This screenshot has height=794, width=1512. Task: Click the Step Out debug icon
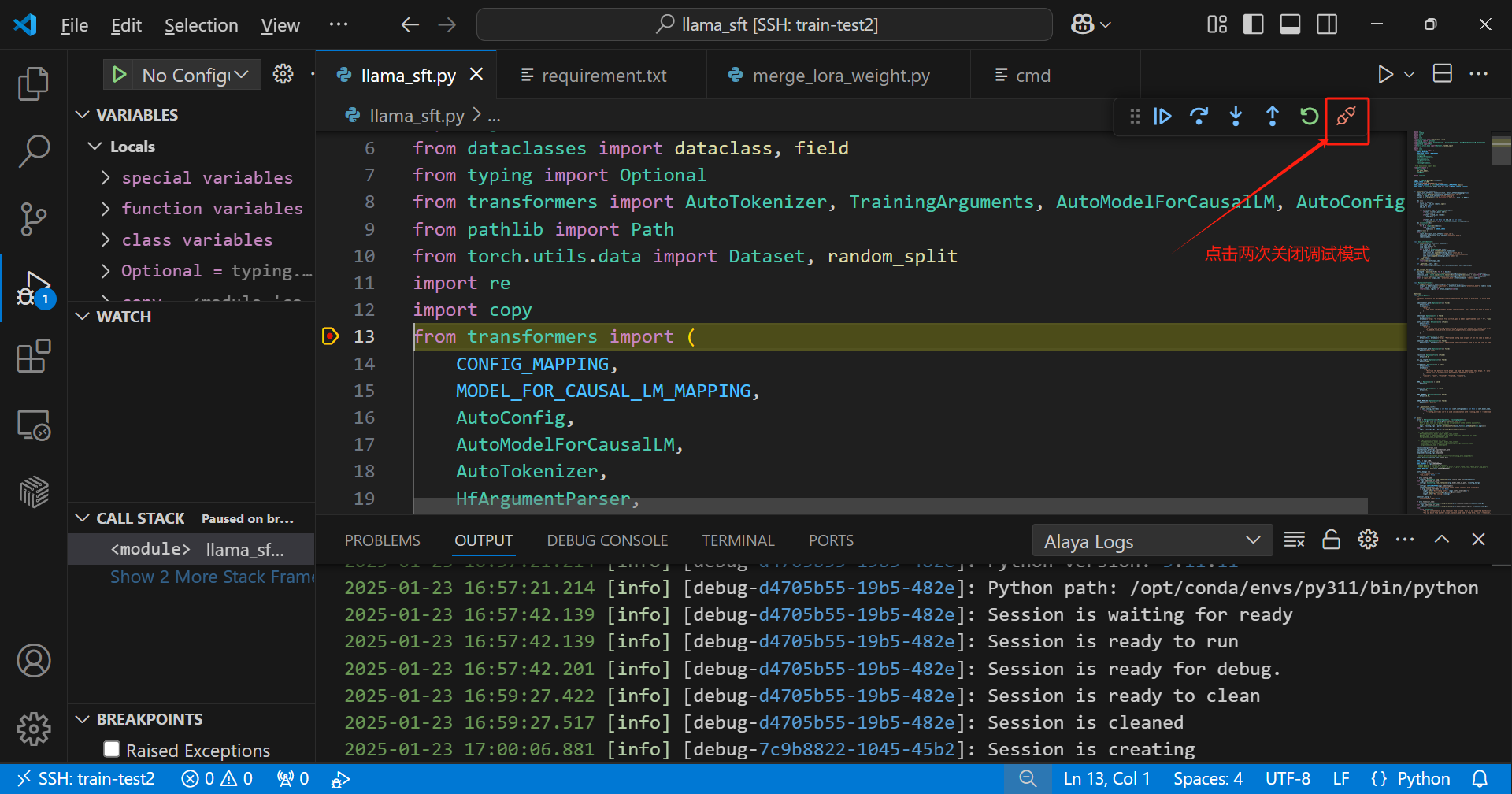point(1272,117)
